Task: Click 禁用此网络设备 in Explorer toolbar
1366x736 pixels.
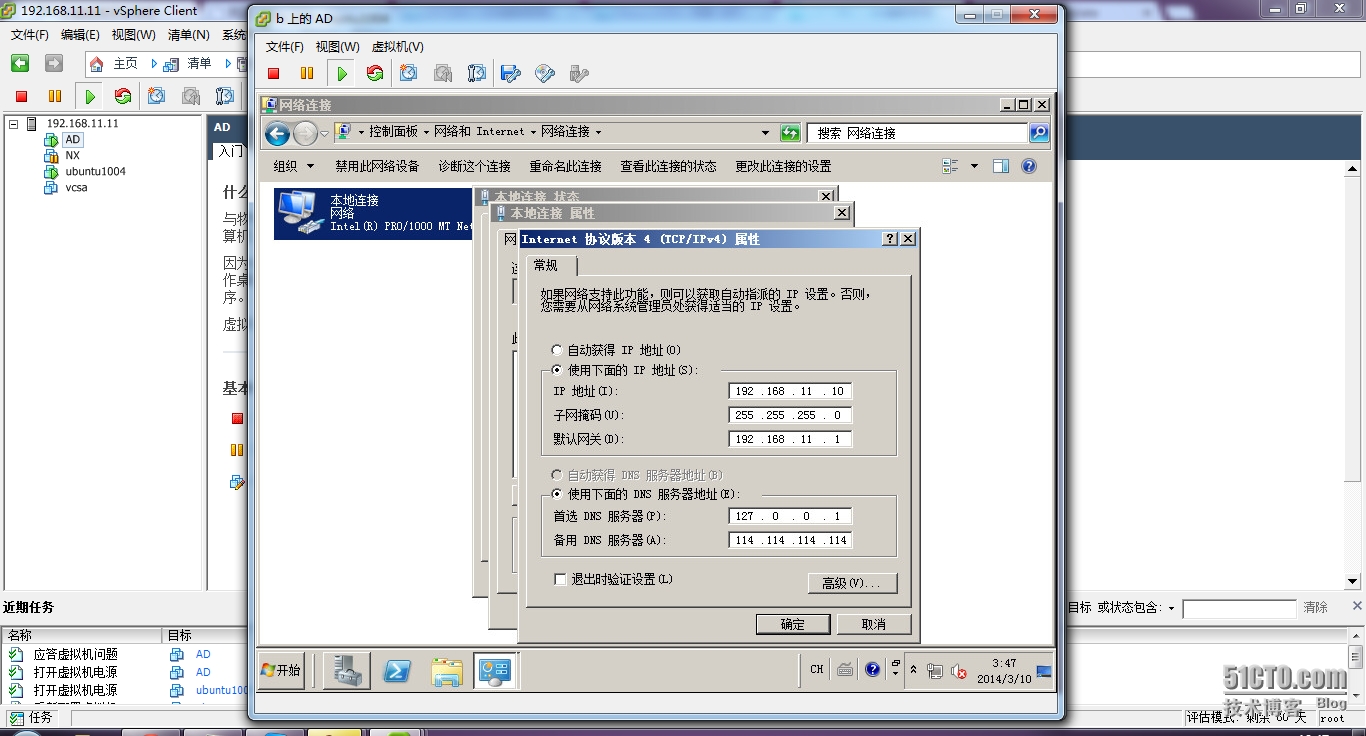Action: pos(377,166)
